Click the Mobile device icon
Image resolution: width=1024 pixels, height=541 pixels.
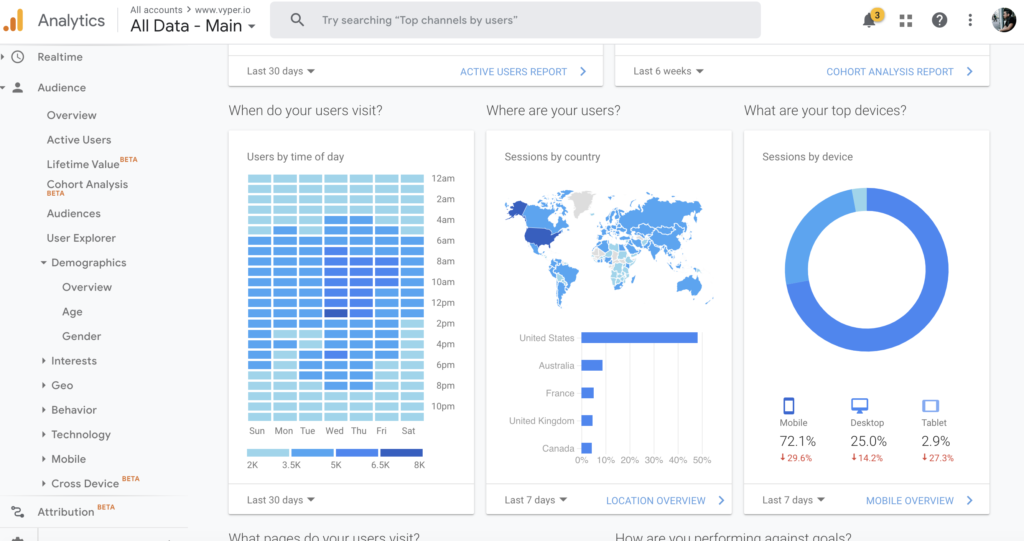point(788,406)
